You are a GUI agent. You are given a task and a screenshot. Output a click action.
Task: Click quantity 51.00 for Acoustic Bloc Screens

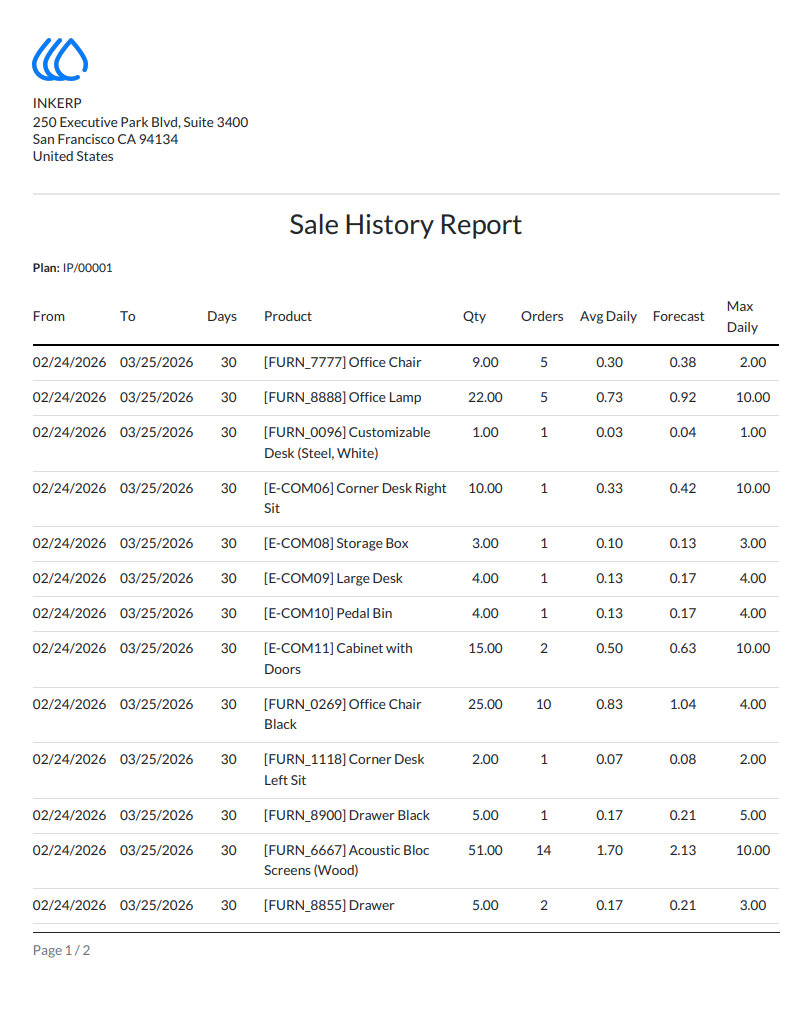(485, 850)
